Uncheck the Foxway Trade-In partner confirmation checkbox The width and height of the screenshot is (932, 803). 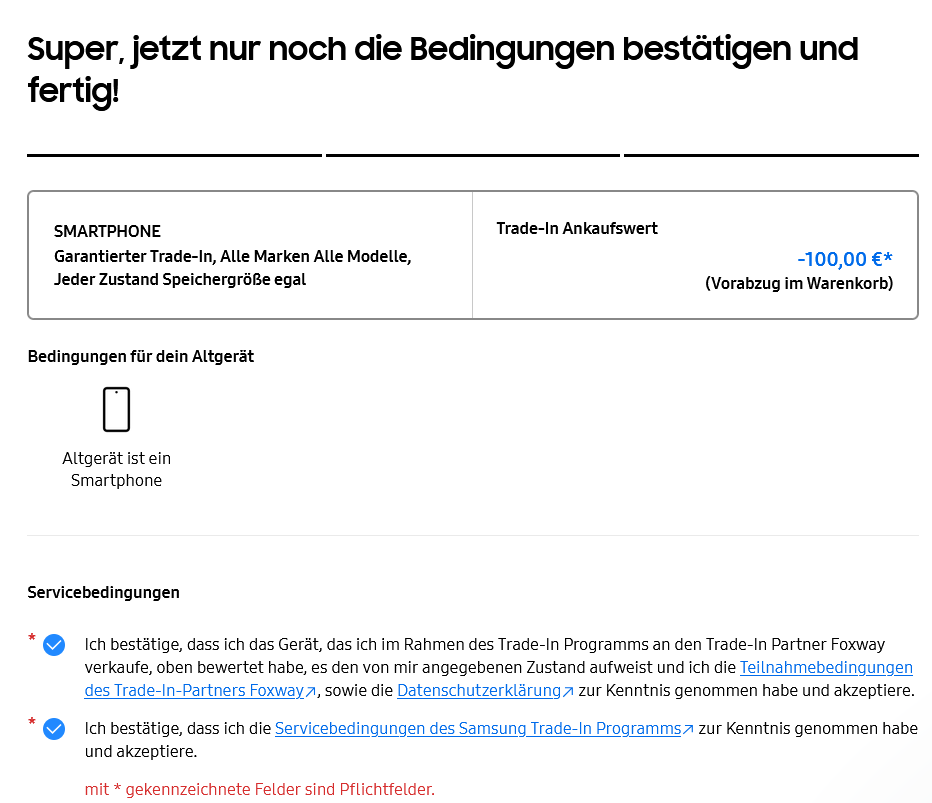[x=54, y=645]
